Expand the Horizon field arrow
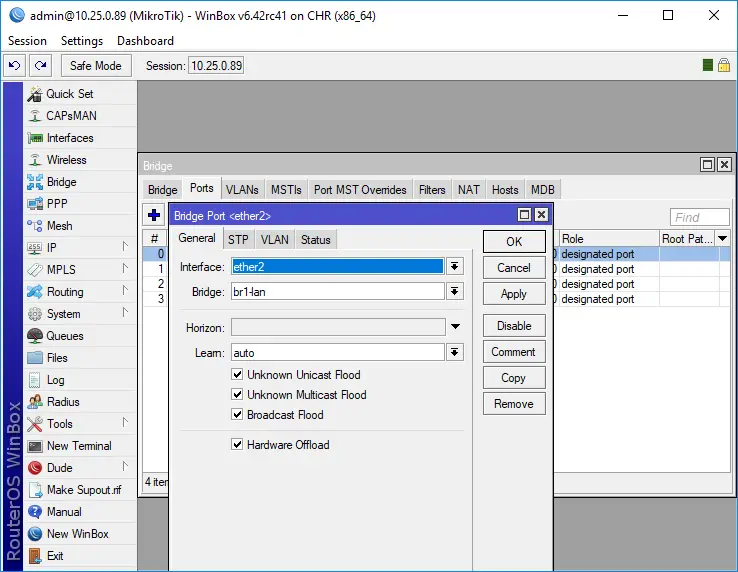This screenshot has width=738, height=572. click(x=455, y=327)
